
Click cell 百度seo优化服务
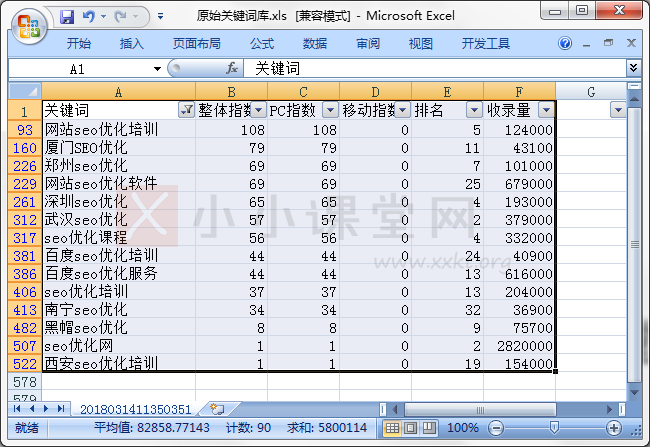[119, 274]
